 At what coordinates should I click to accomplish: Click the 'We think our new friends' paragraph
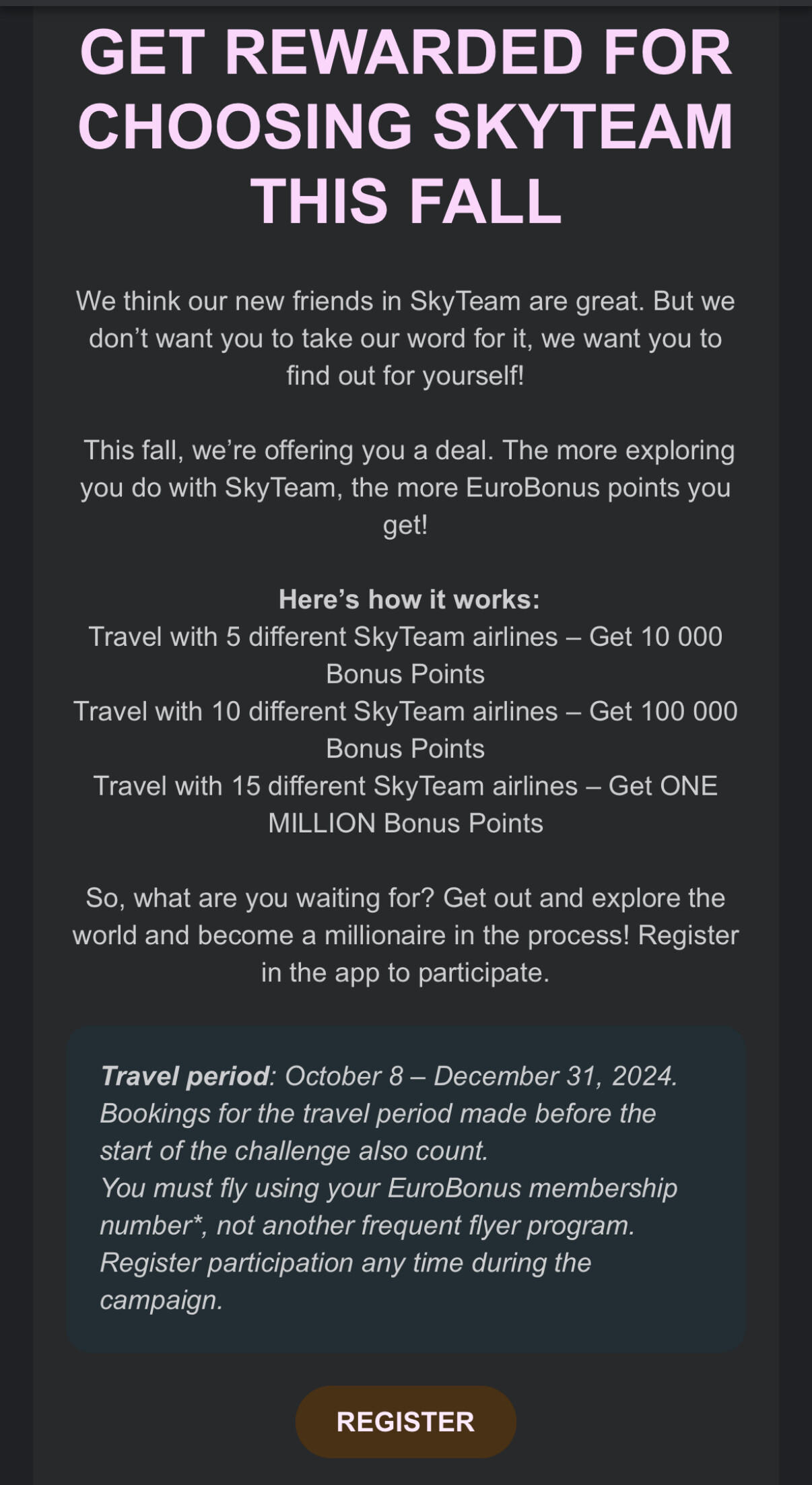405,338
